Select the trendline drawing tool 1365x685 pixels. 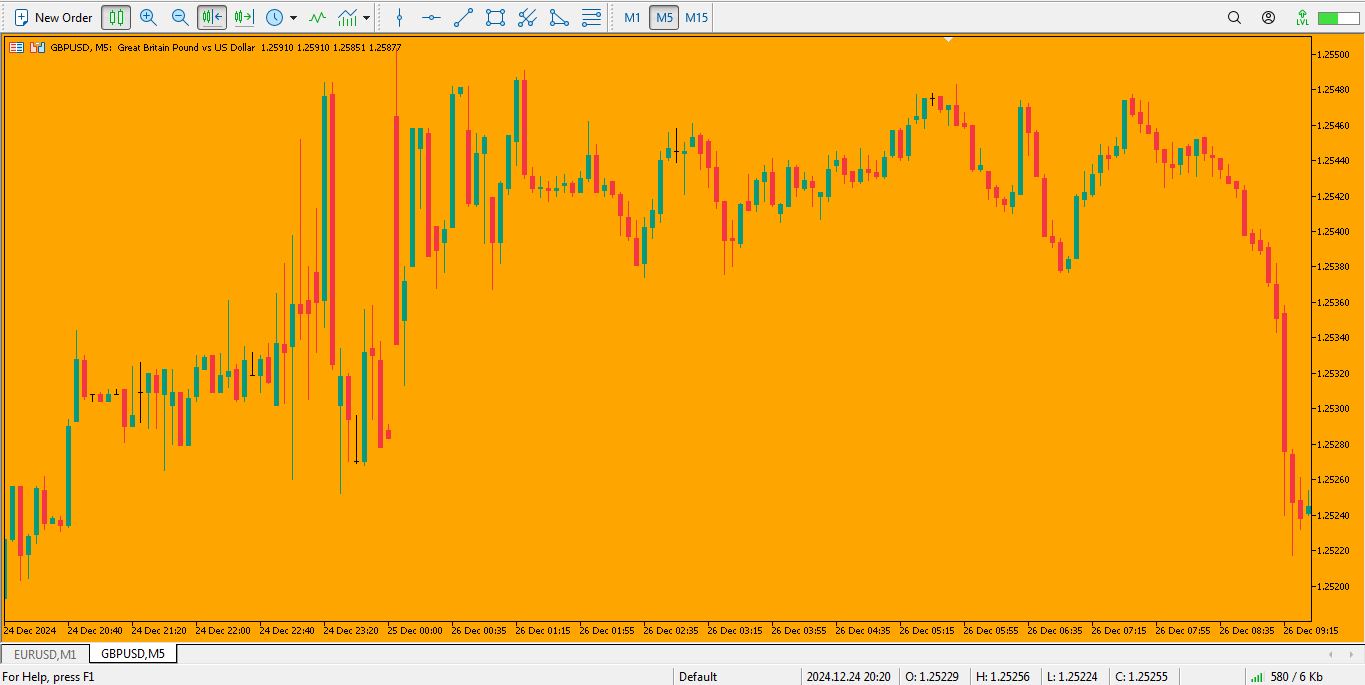tap(463, 17)
